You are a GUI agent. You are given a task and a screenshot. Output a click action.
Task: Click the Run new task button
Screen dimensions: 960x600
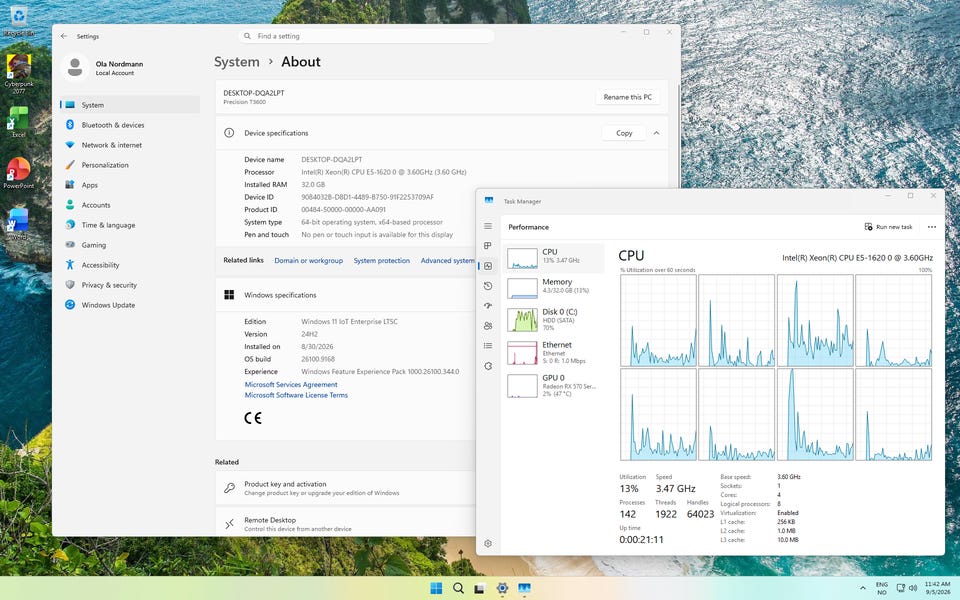coord(888,227)
